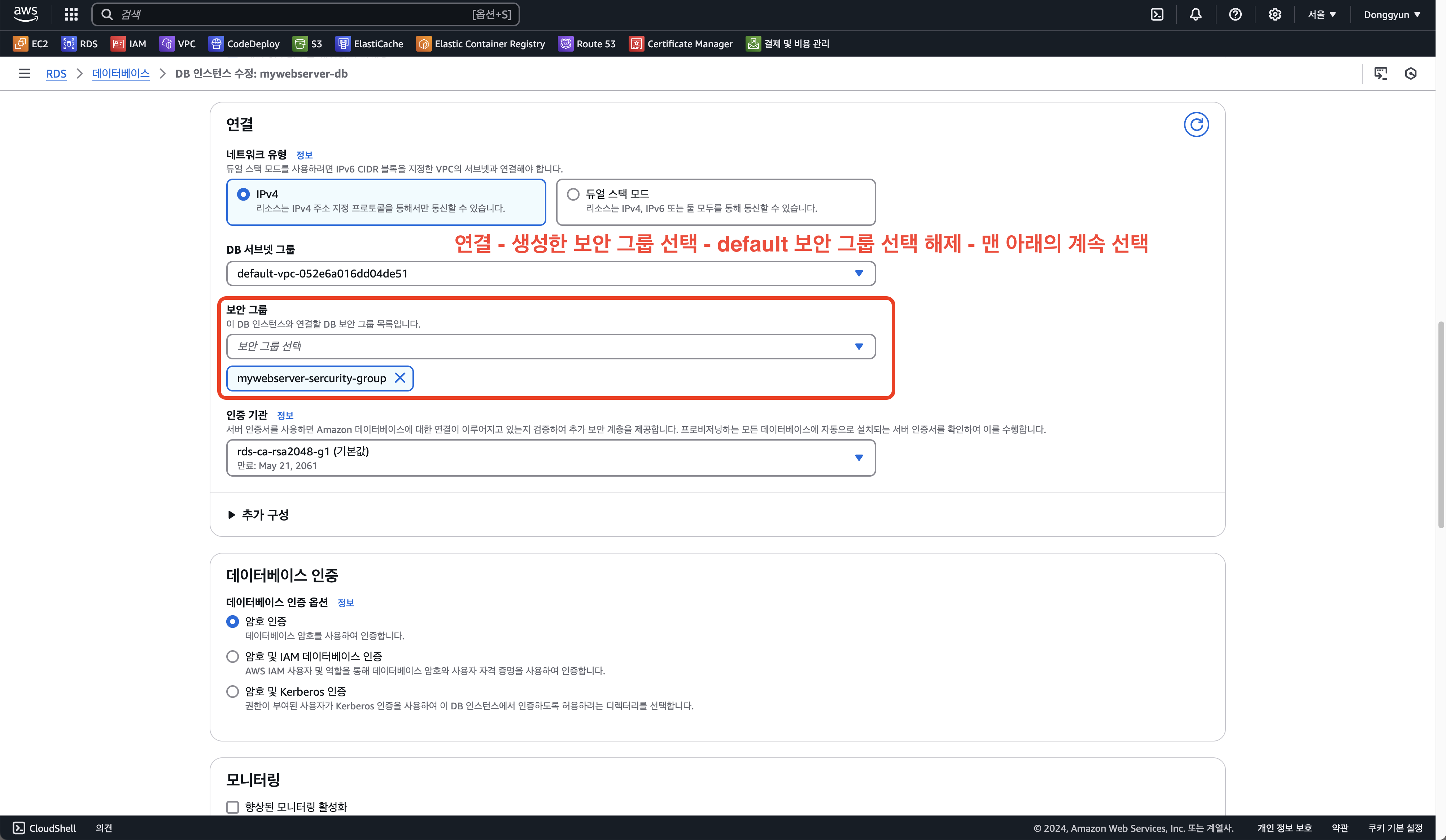Open the help question mark icon
This screenshot has height=840, width=1446.
point(1235,14)
